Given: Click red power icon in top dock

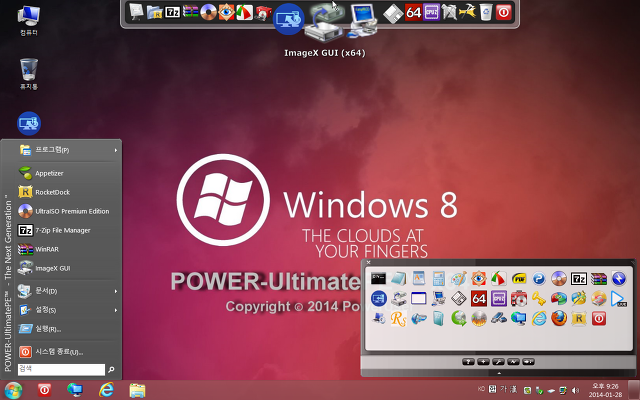Looking at the screenshot, I should point(504,12).
